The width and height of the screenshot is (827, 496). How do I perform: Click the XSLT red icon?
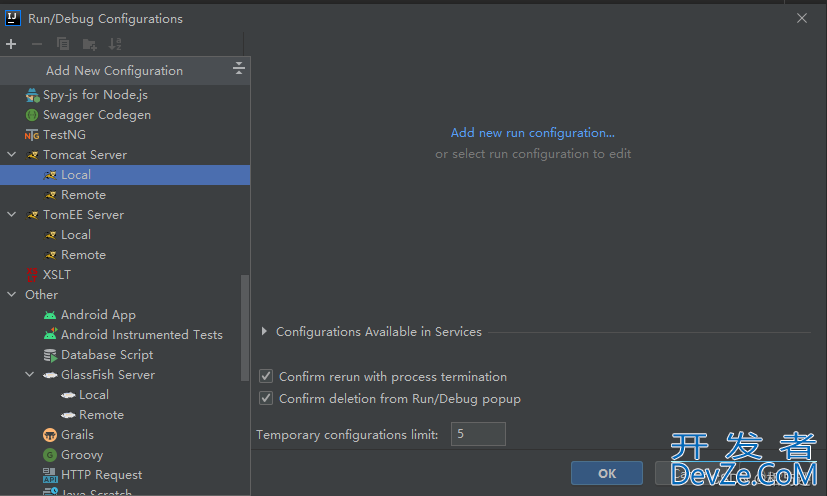click(x=32, y=275)
